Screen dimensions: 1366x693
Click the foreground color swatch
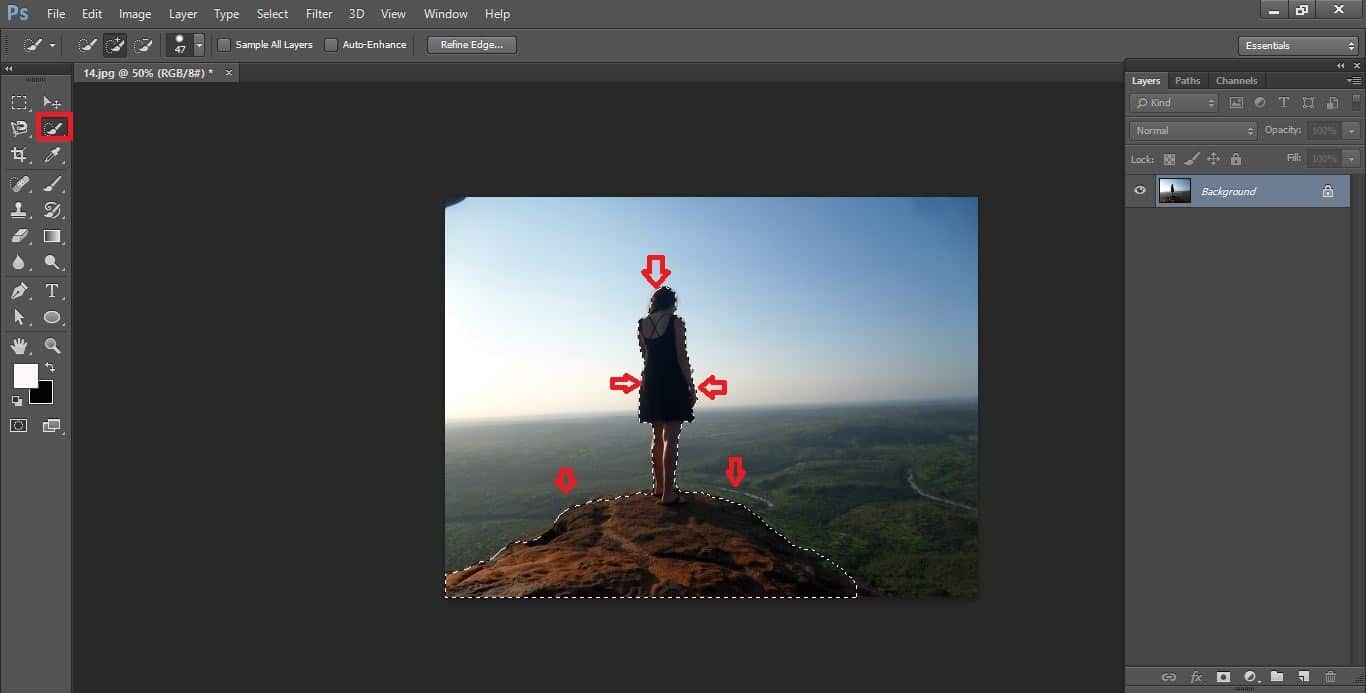(x=25, y=377)
